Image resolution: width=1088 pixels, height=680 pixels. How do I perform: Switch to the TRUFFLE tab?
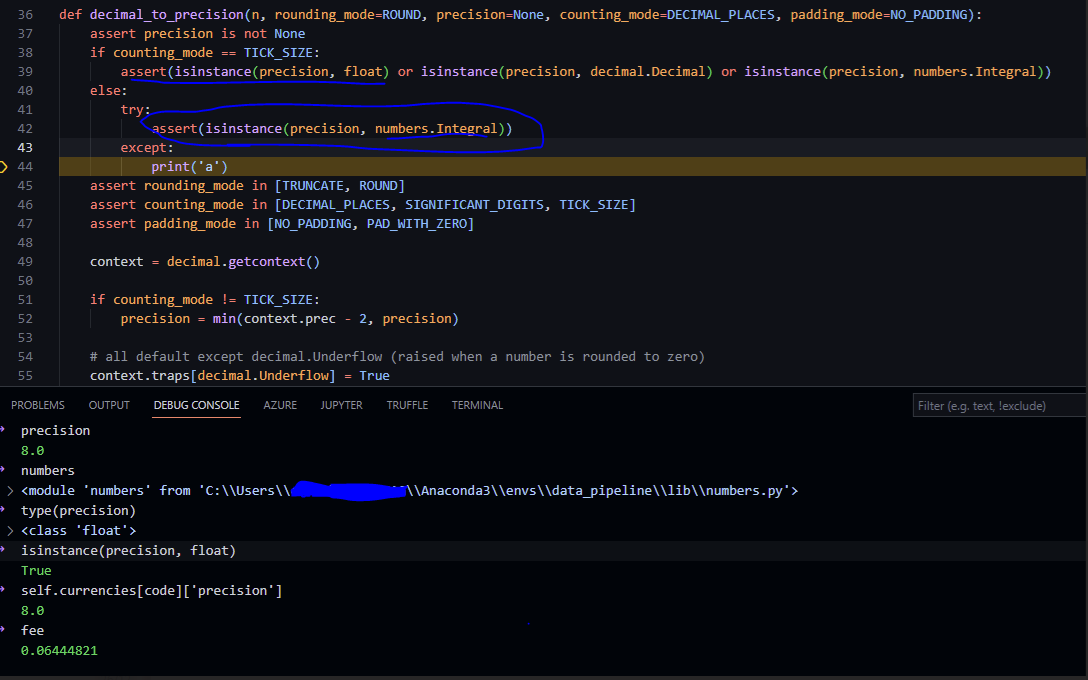[x=407, y=405]
